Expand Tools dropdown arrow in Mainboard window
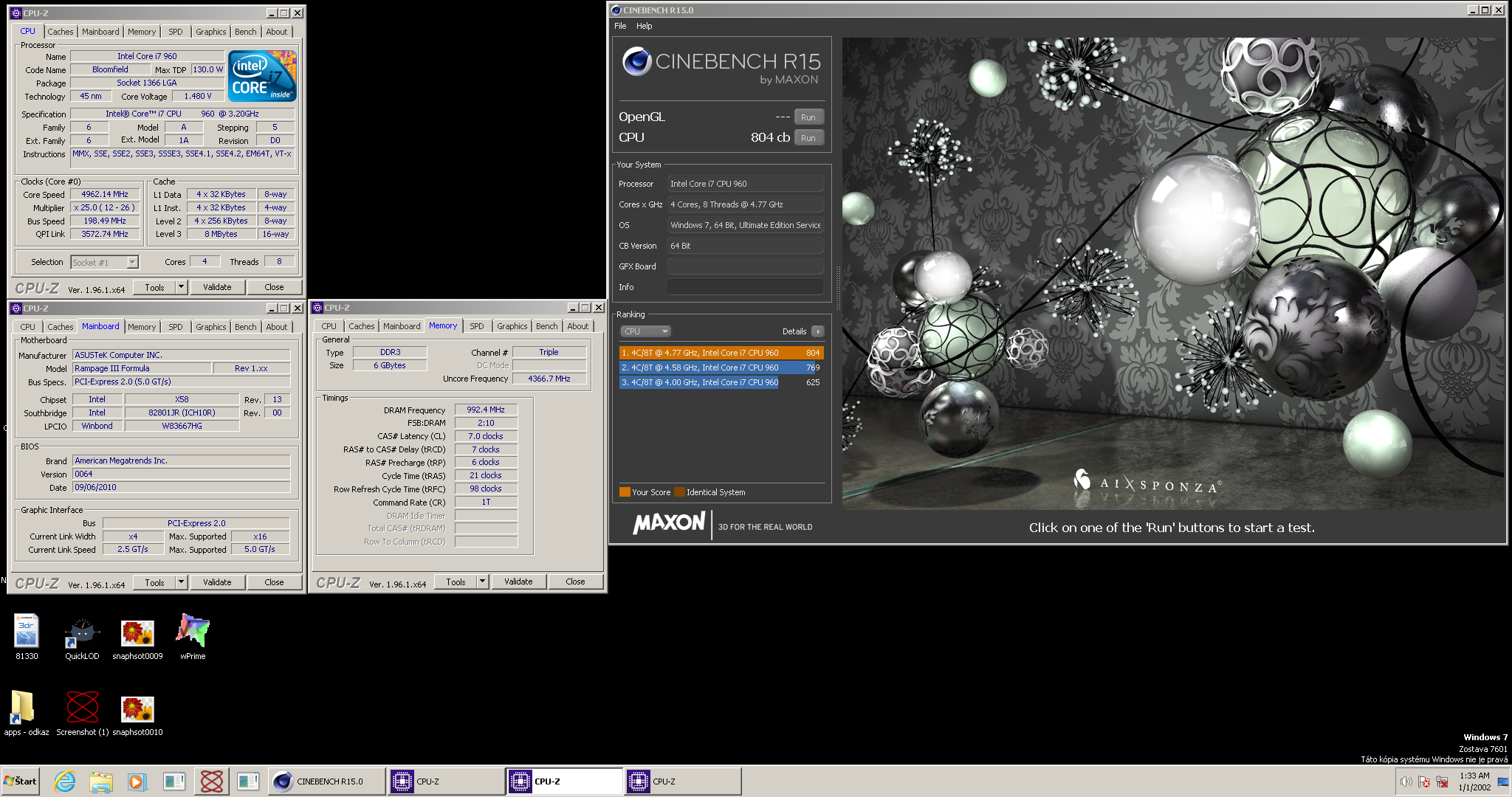This screenshot has height=797, width=1512. click(x=181, y=582)
